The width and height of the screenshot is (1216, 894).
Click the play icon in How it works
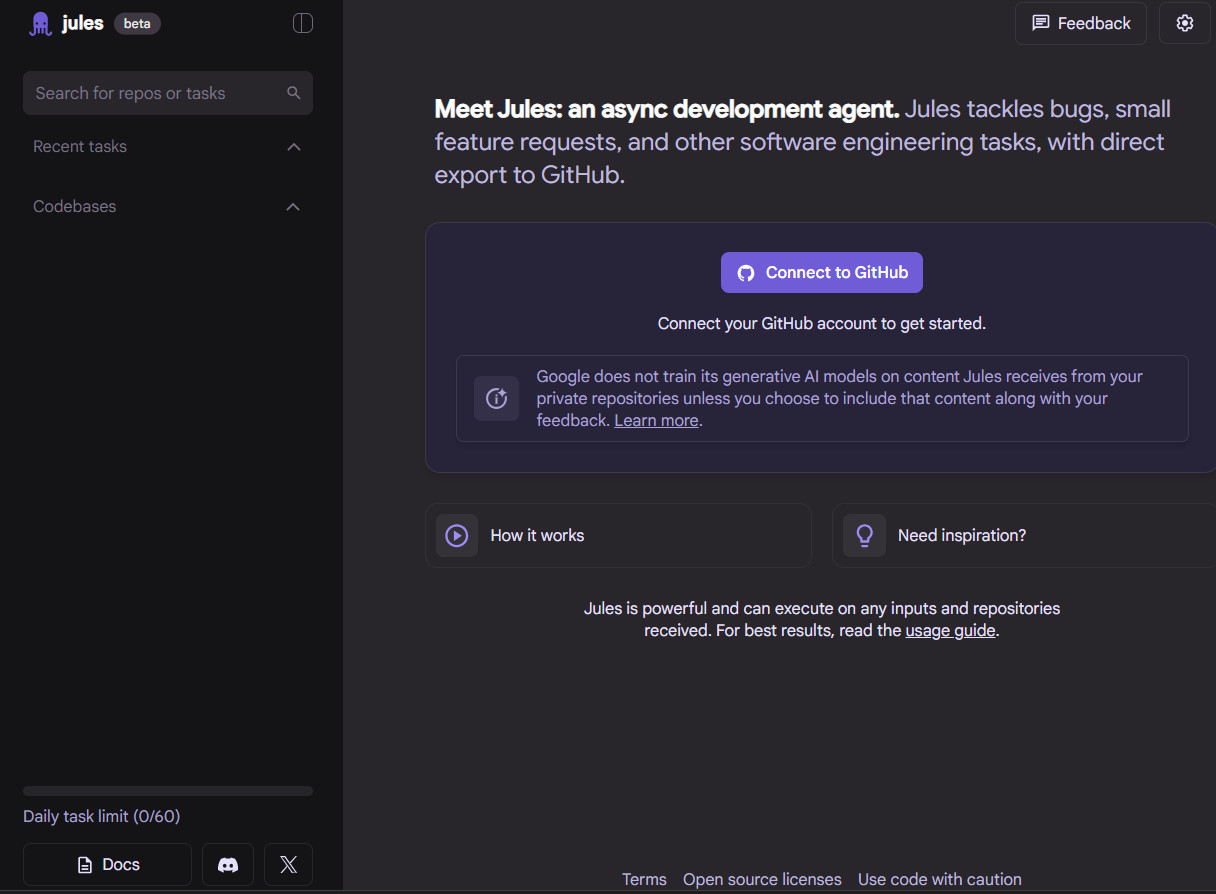pyautogui.click(x=457, y=535)
